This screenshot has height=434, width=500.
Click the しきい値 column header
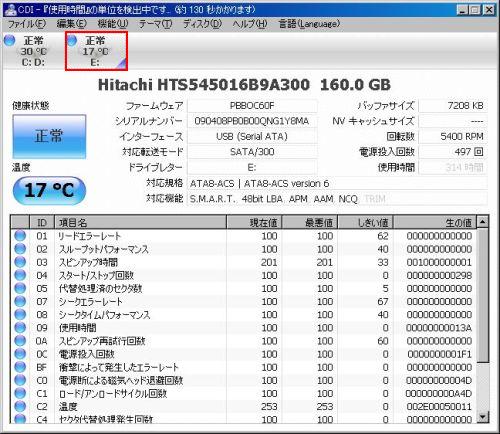(x=366, y=222)
